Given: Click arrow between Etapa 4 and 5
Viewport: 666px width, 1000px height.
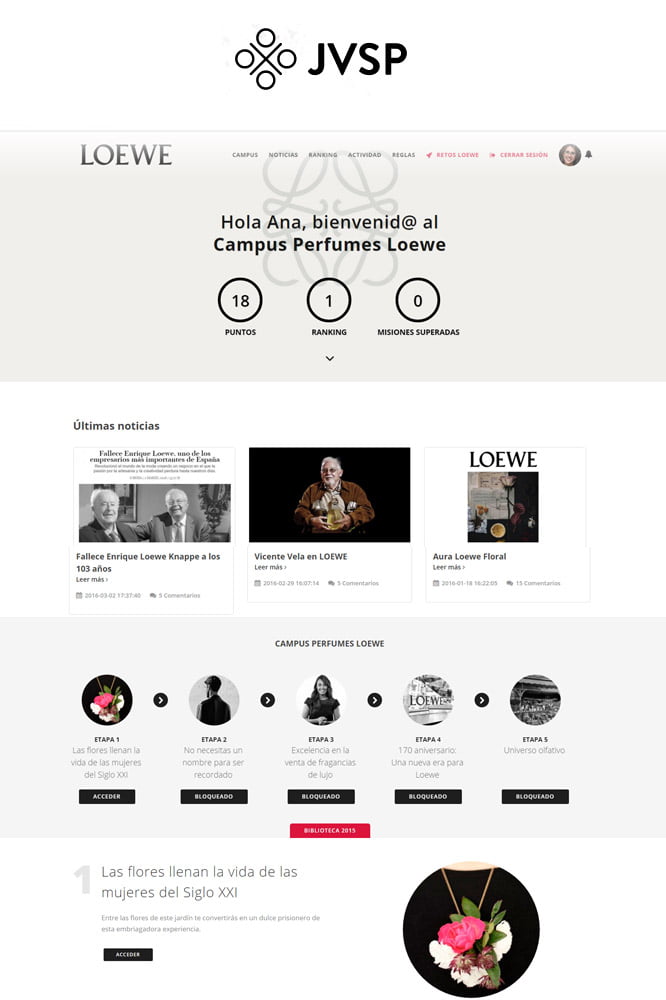Looking at the screenshot, I should coord(482,700).
